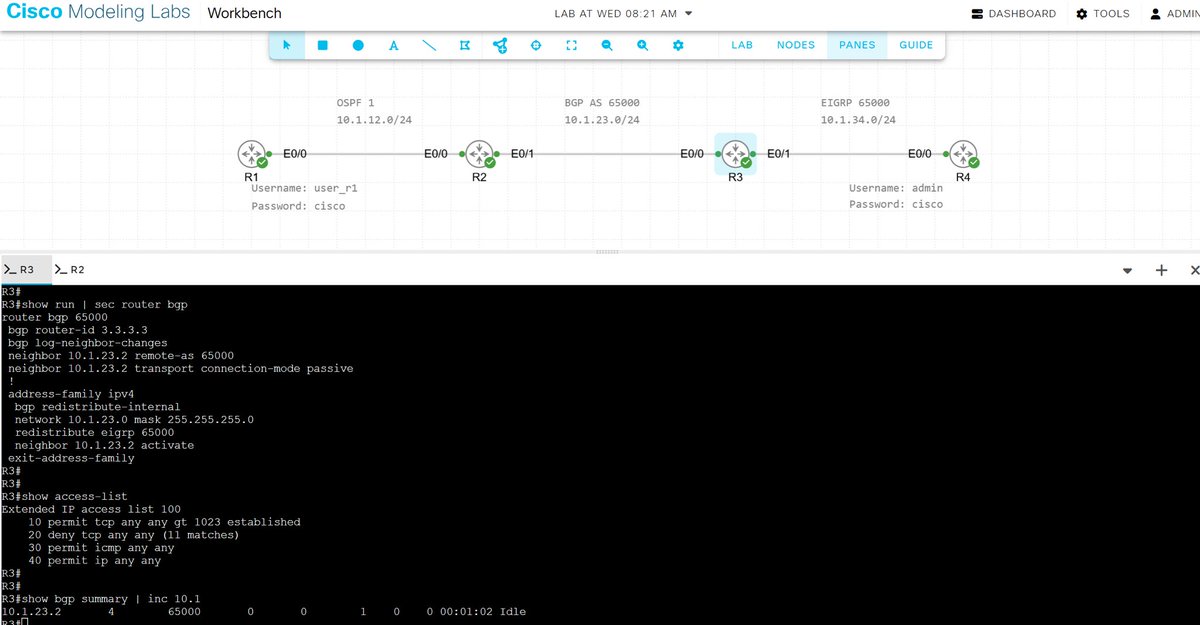Screen dimensions: 1200x625
Task: Select router node R4
Action: click(x=963, y=154)
